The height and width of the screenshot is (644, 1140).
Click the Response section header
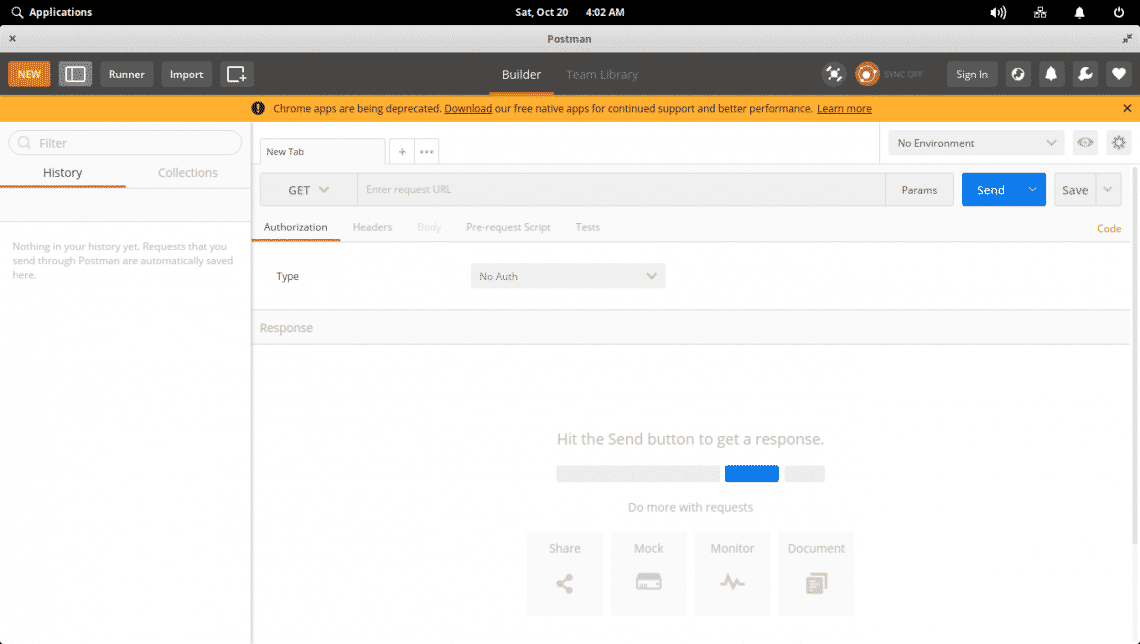pos(691,328)
